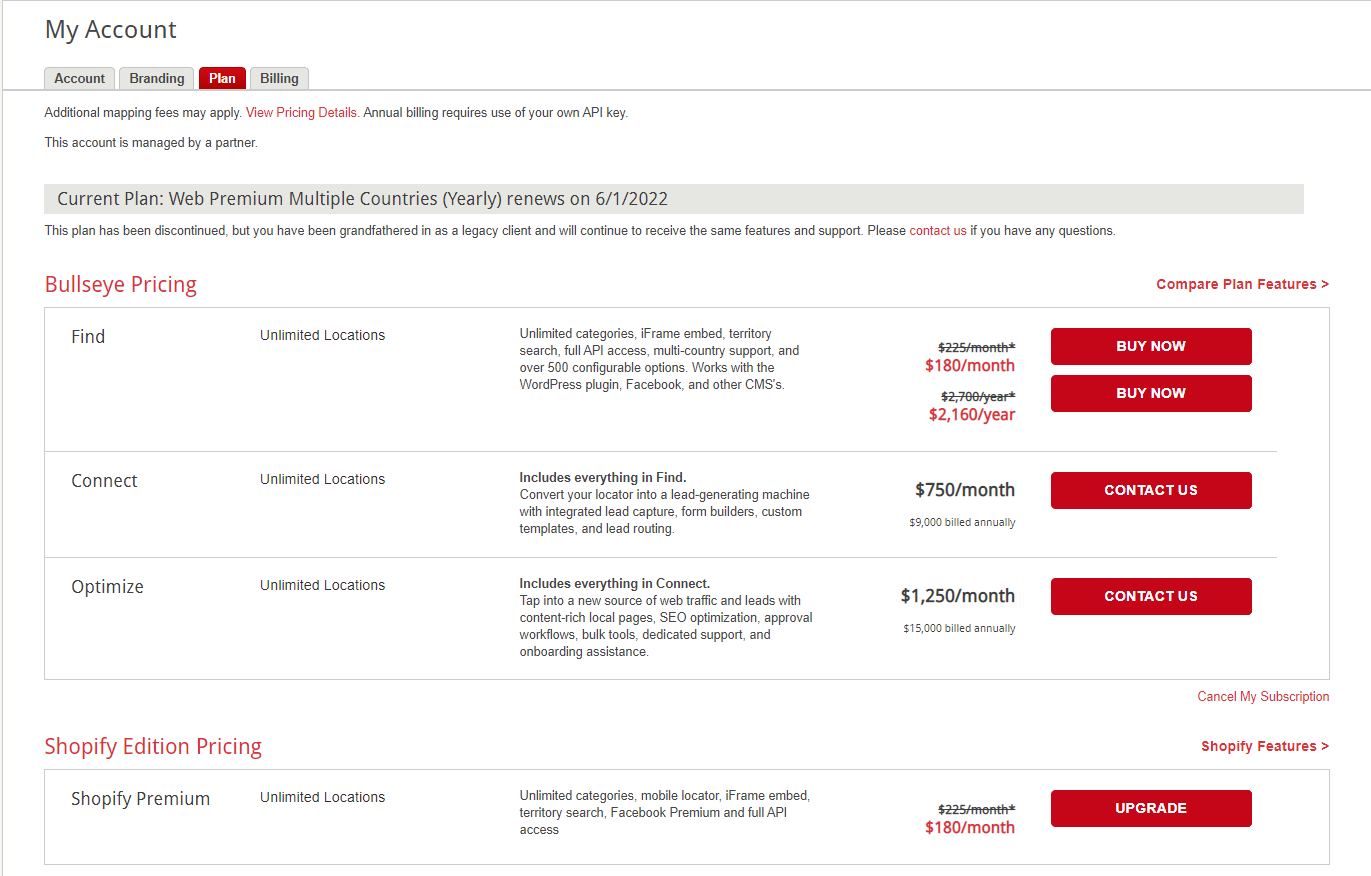Click the $750/month price
The height and width of the screenshot is (876, 1371).
[965, 490]
